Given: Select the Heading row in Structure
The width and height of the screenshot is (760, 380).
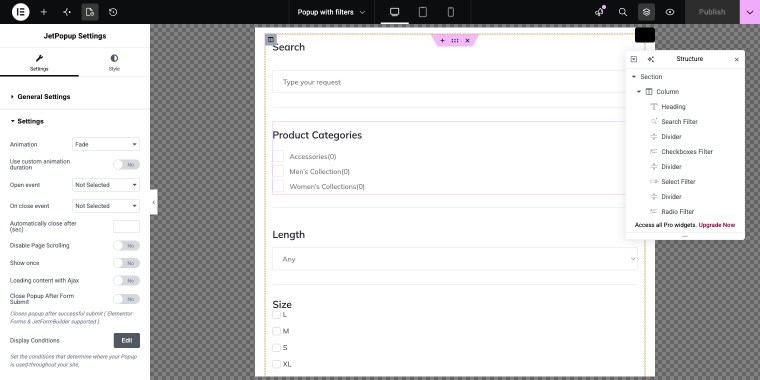Looking at the screenshot, I should pyautogui.click(x=685, y=107).
